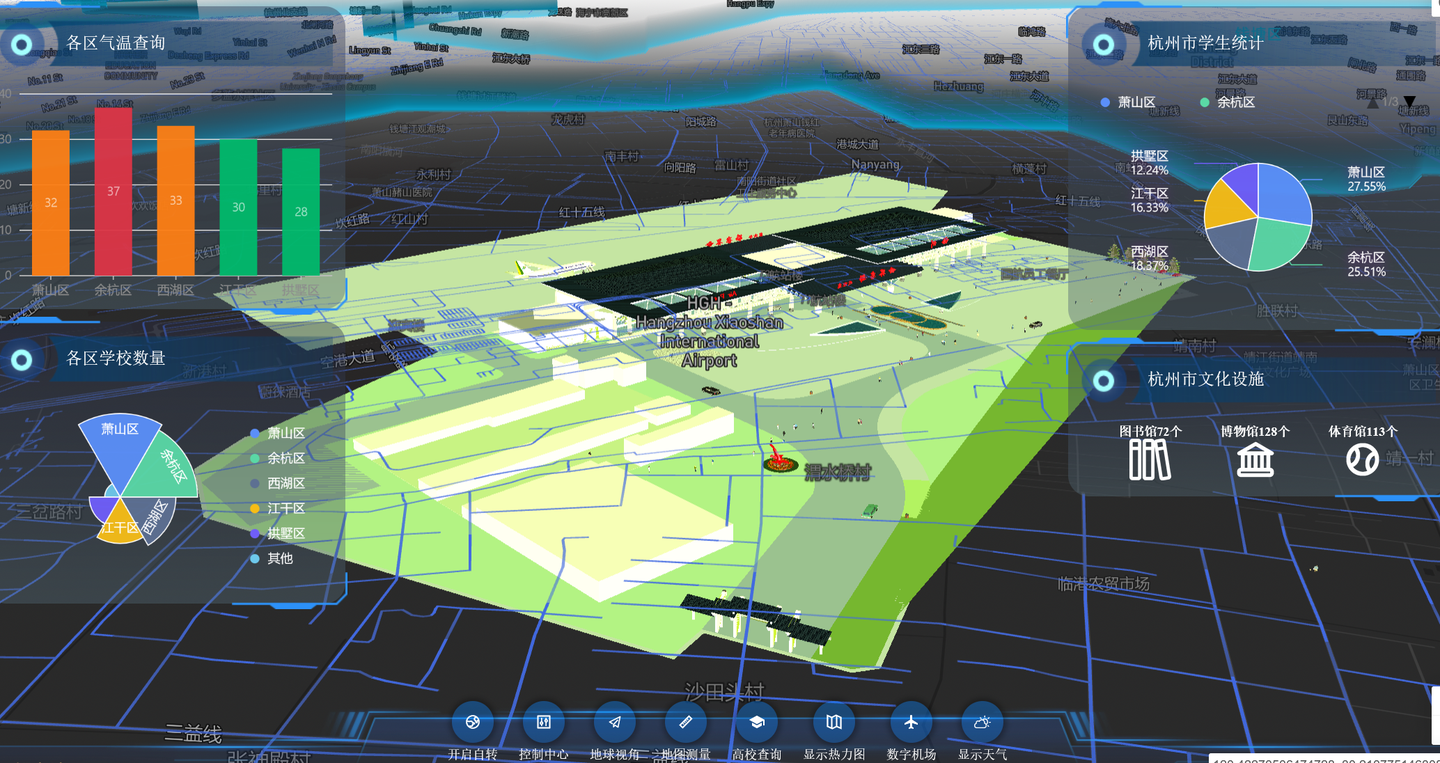Image resolution: width=1440 pixels, height=763 pixels.
Task: Click the down triangle next to 1/3 pager
Action: [x=1410, y=102]
